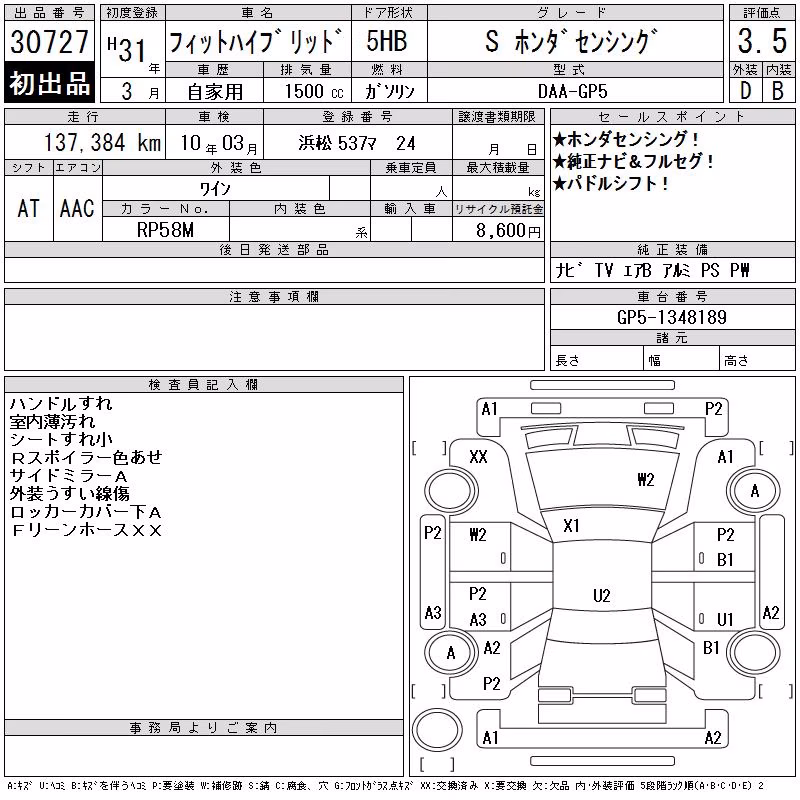Select the spare tire circle at bottom left
This screenshot has height=800, width=800.
pyautogui.click(x=437, y=730)
